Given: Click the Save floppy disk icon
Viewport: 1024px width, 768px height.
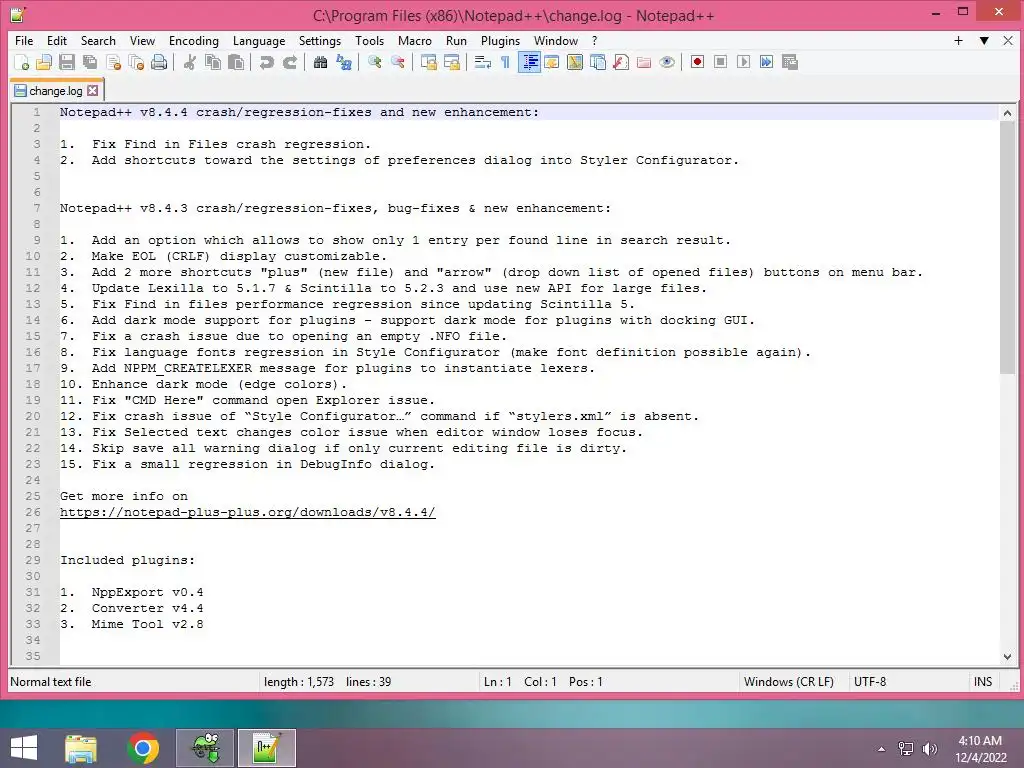Looking at the screenshot, I should pyautogui.click(x=67, y=62).
